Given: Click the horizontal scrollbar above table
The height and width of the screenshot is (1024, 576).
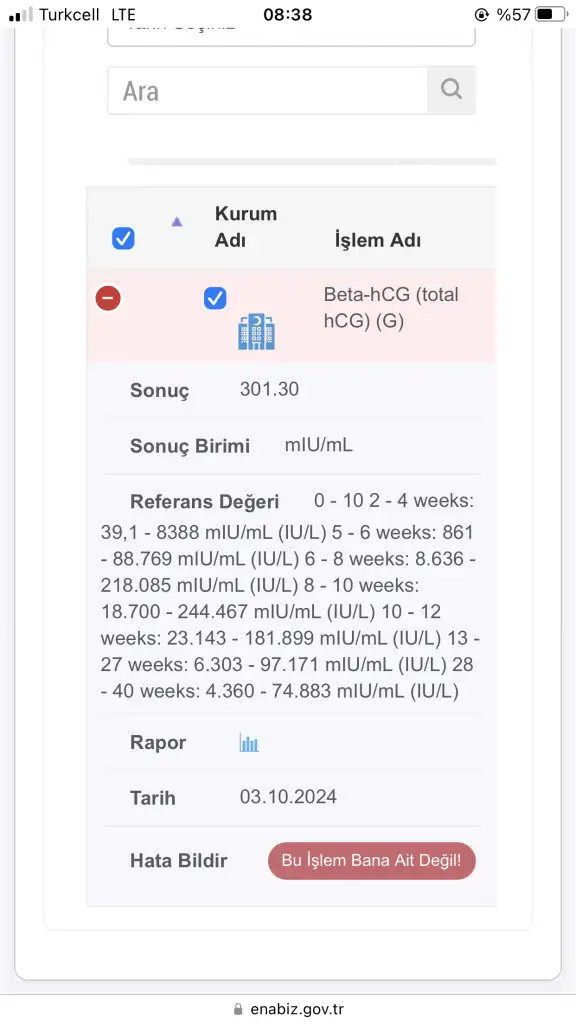Looking at the screenshot, I should [312, 161].
